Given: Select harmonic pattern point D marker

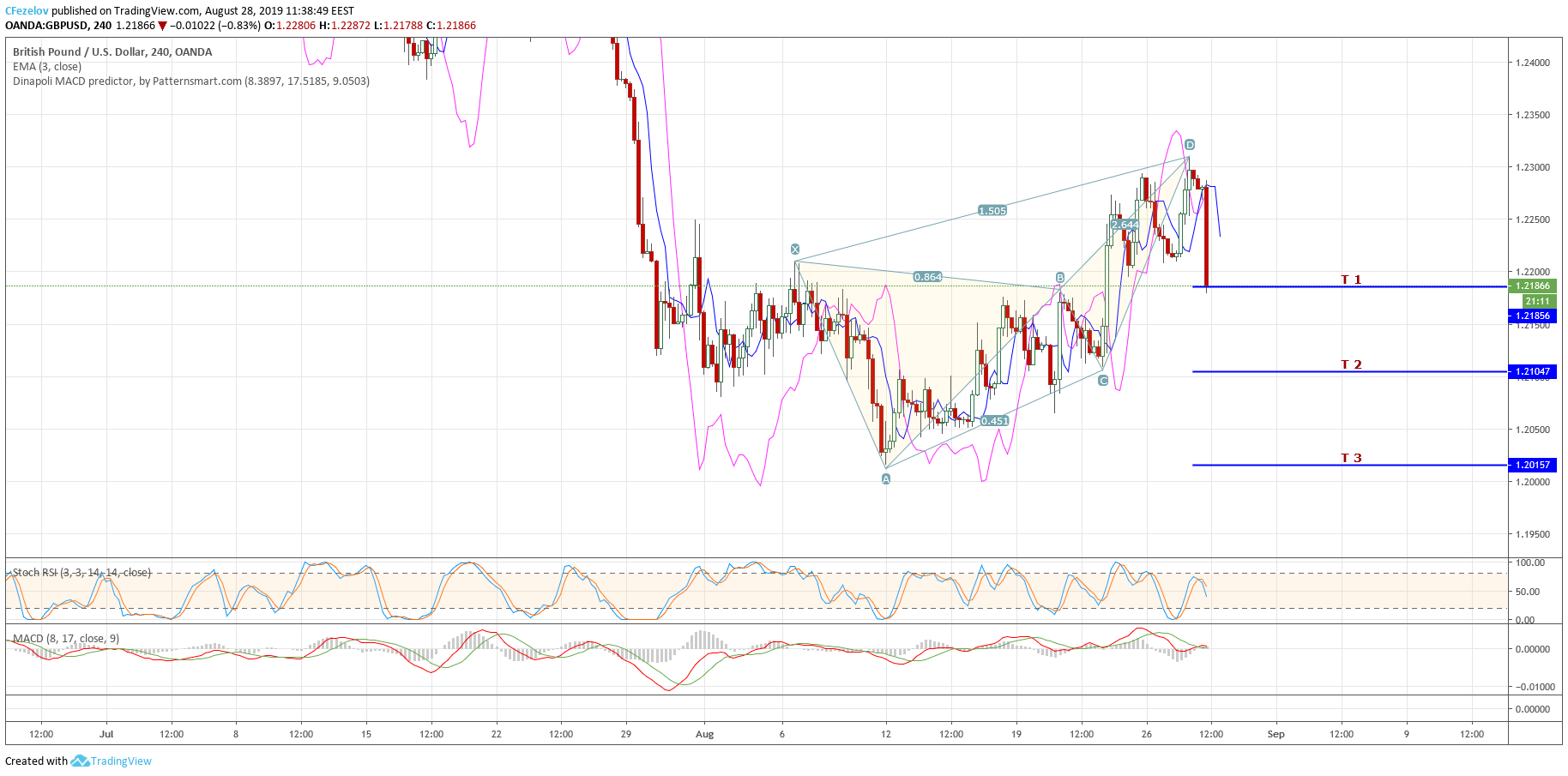Looking at the screenshot, I should tap(1190, 145).
